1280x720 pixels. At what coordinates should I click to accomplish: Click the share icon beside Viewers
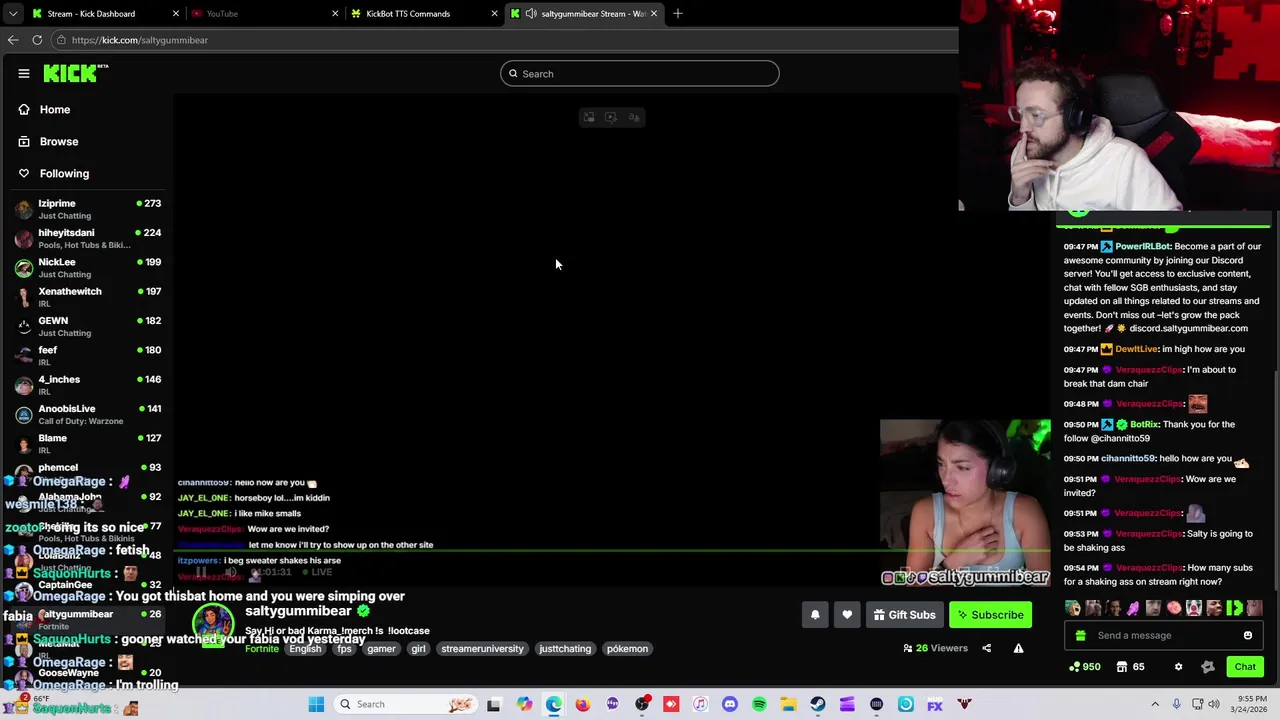(x=986, y=648)
